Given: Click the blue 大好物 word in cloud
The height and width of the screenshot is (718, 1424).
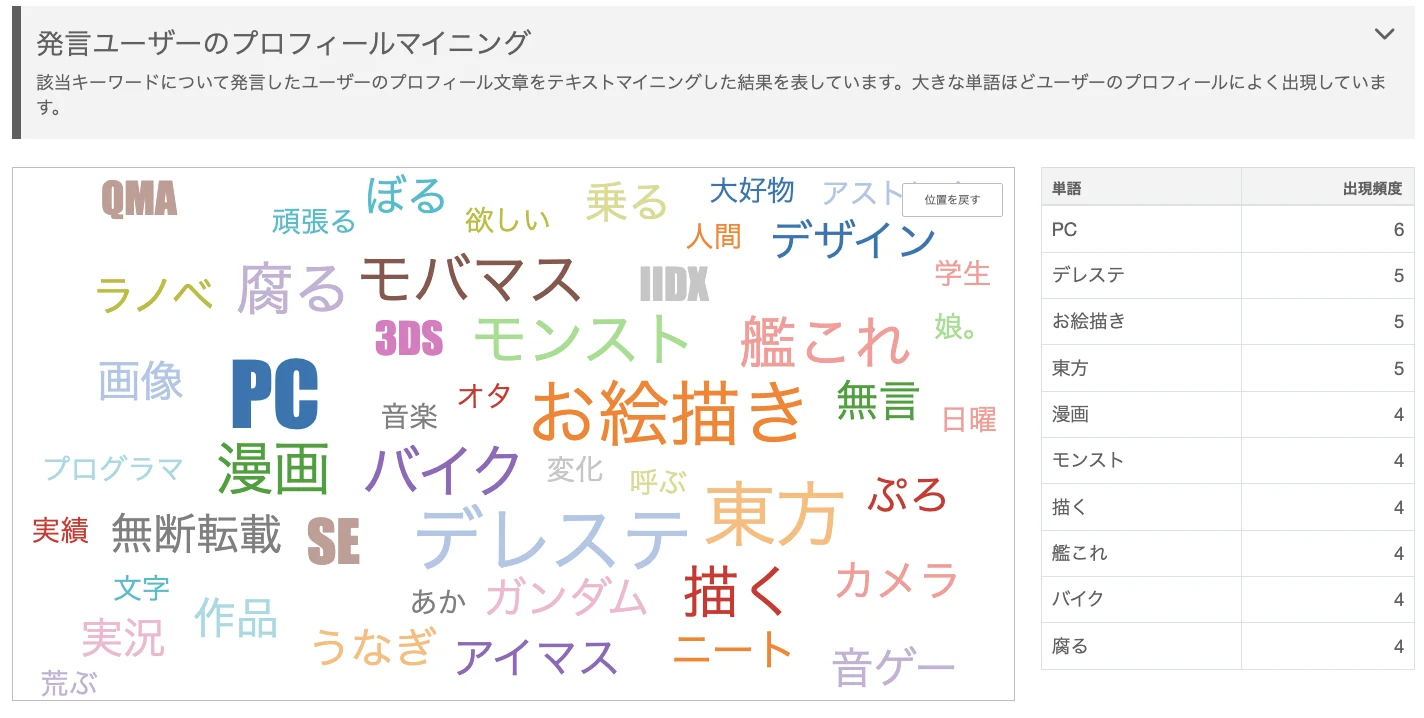Looking at the screenshot, I should [x=752, y=190].
